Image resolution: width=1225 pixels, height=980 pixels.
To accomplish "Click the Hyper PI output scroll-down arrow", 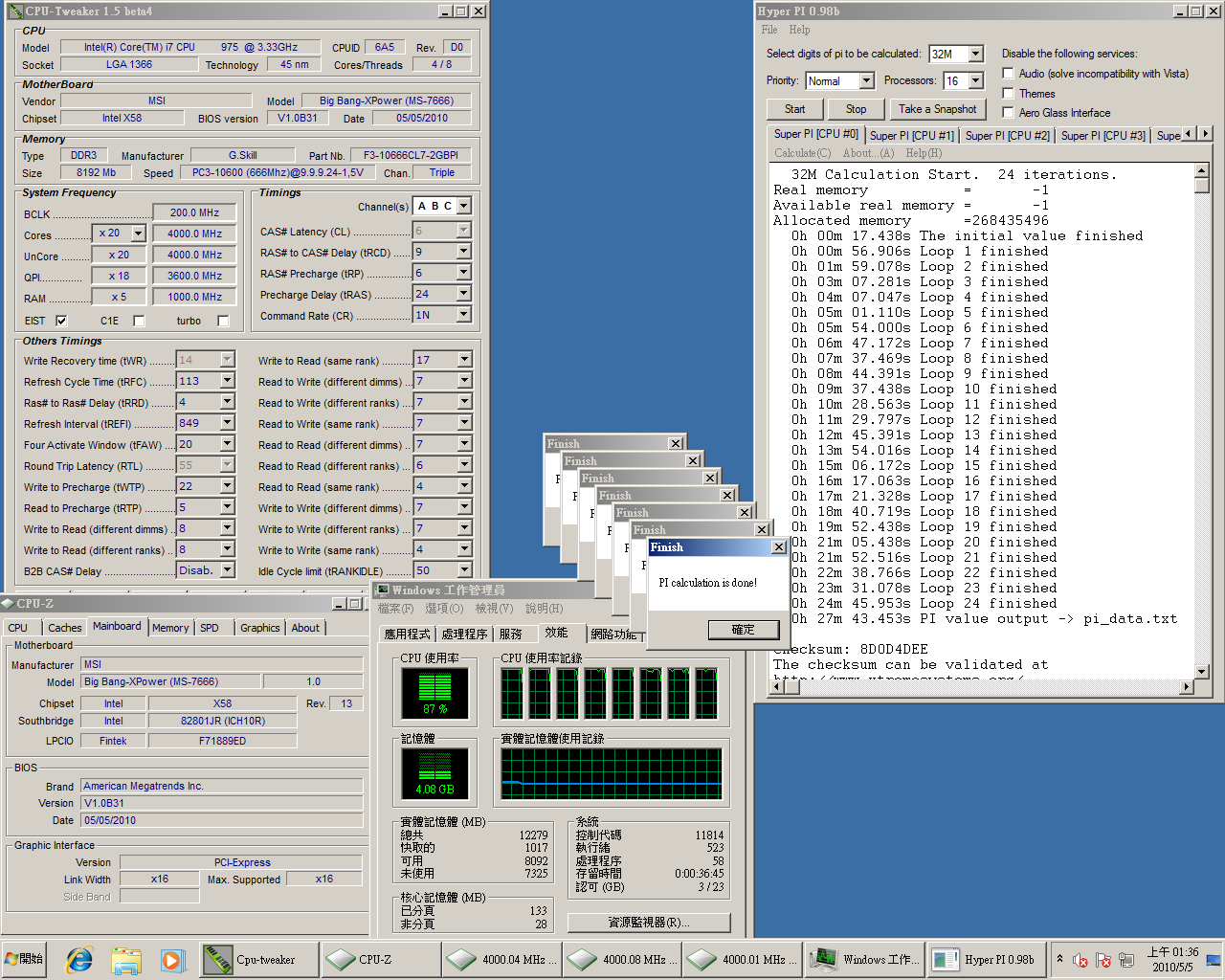I will coord(1202,672).
